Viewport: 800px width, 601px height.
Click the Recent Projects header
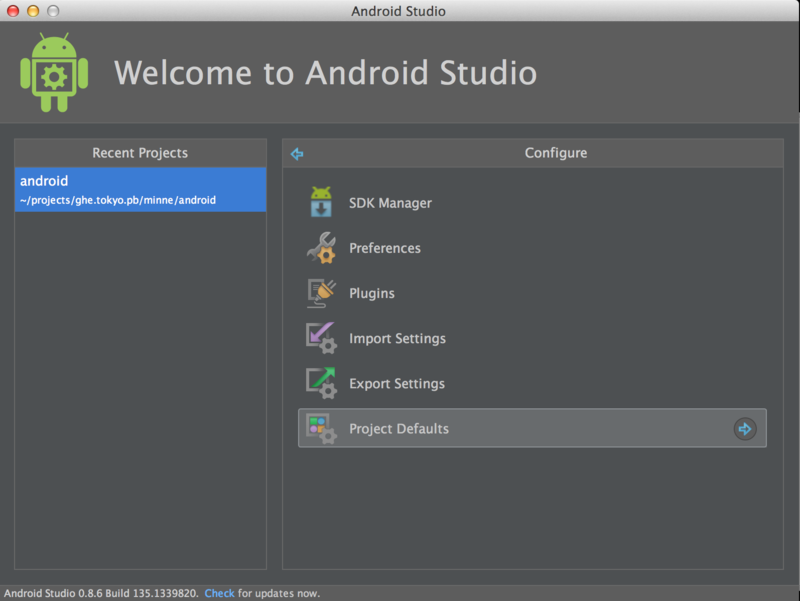[140, 153]
